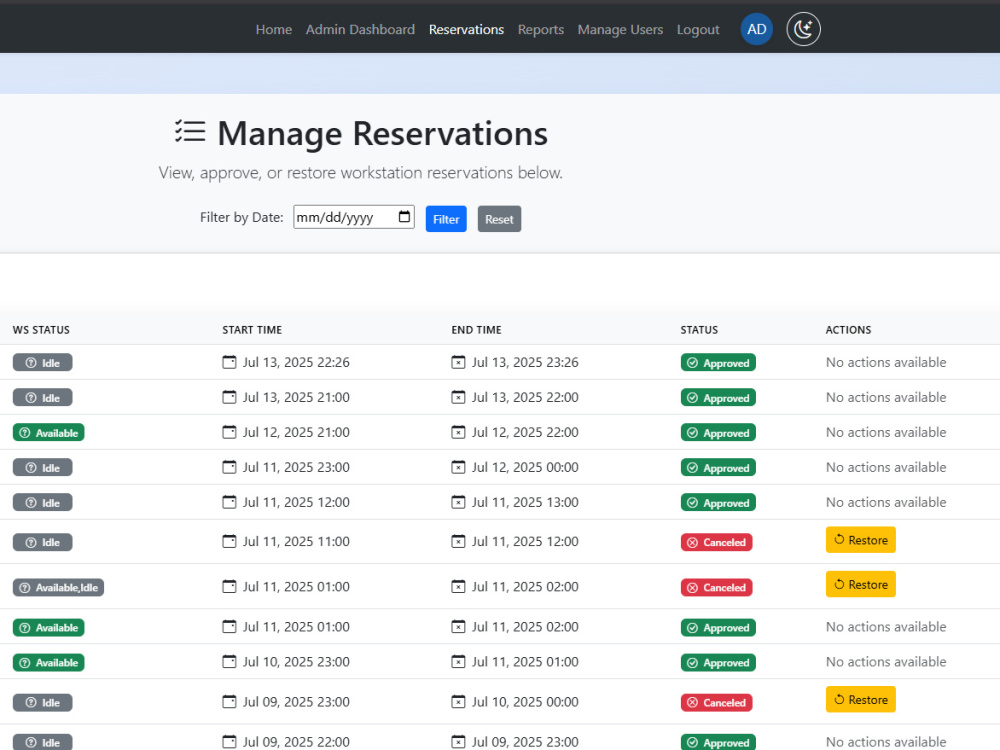Screen dimensions: 1000x750
Task: Click the Available,Idle status badge
Action: (x=58, y=587)
